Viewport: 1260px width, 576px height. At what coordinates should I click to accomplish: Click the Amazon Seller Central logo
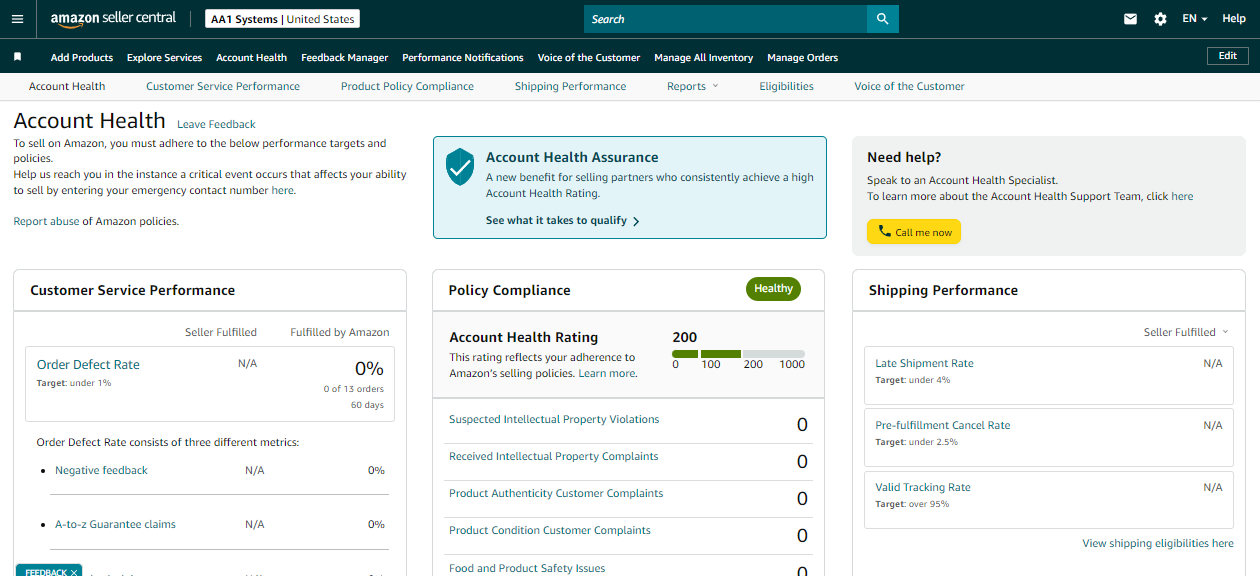(x=113, y=19)
